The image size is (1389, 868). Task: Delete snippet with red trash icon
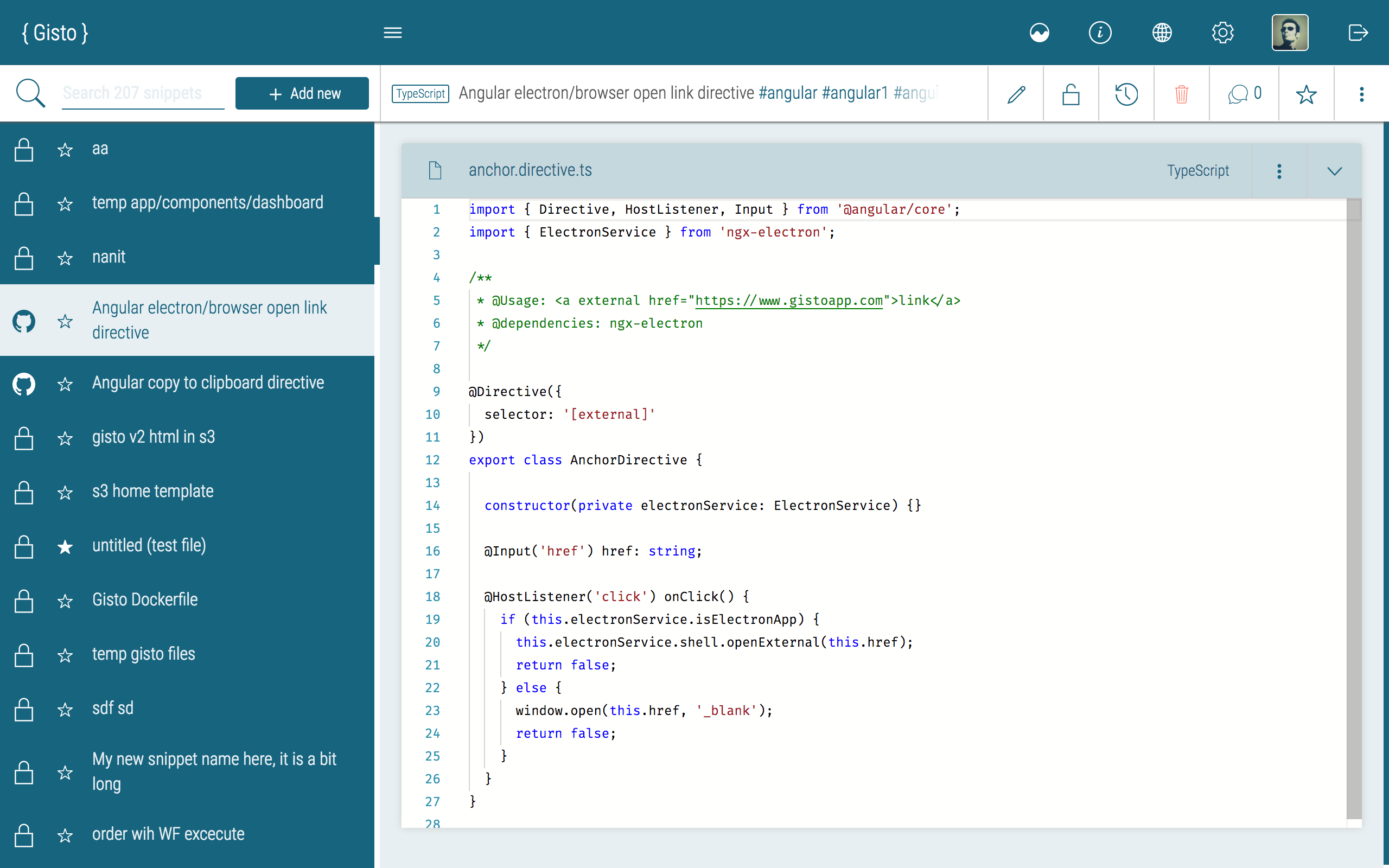click(1181, 93)
